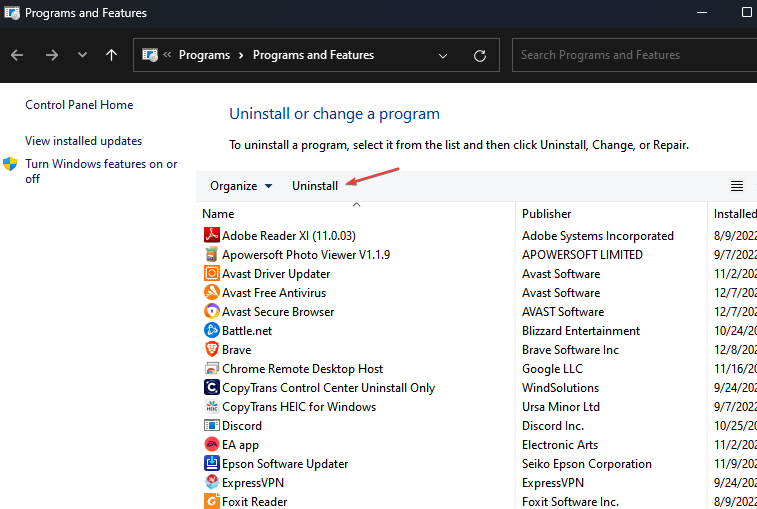
Task: Open Turn Windows features on or off
Action: [x=101, y=171]
